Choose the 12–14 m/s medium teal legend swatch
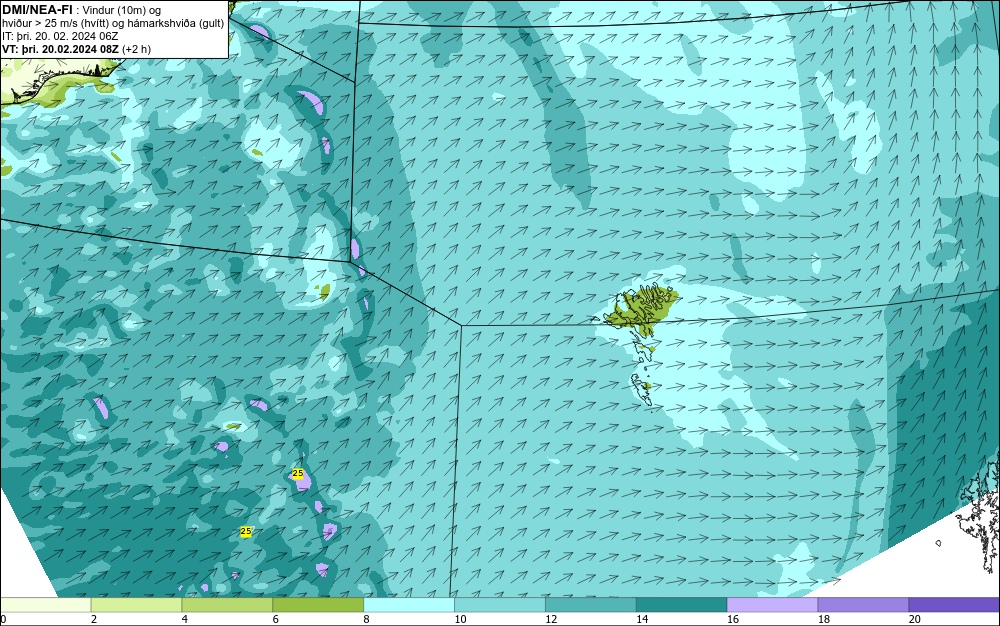This screenshot has height=626, width=1000. pyautogui.click(x=591, y=604)
